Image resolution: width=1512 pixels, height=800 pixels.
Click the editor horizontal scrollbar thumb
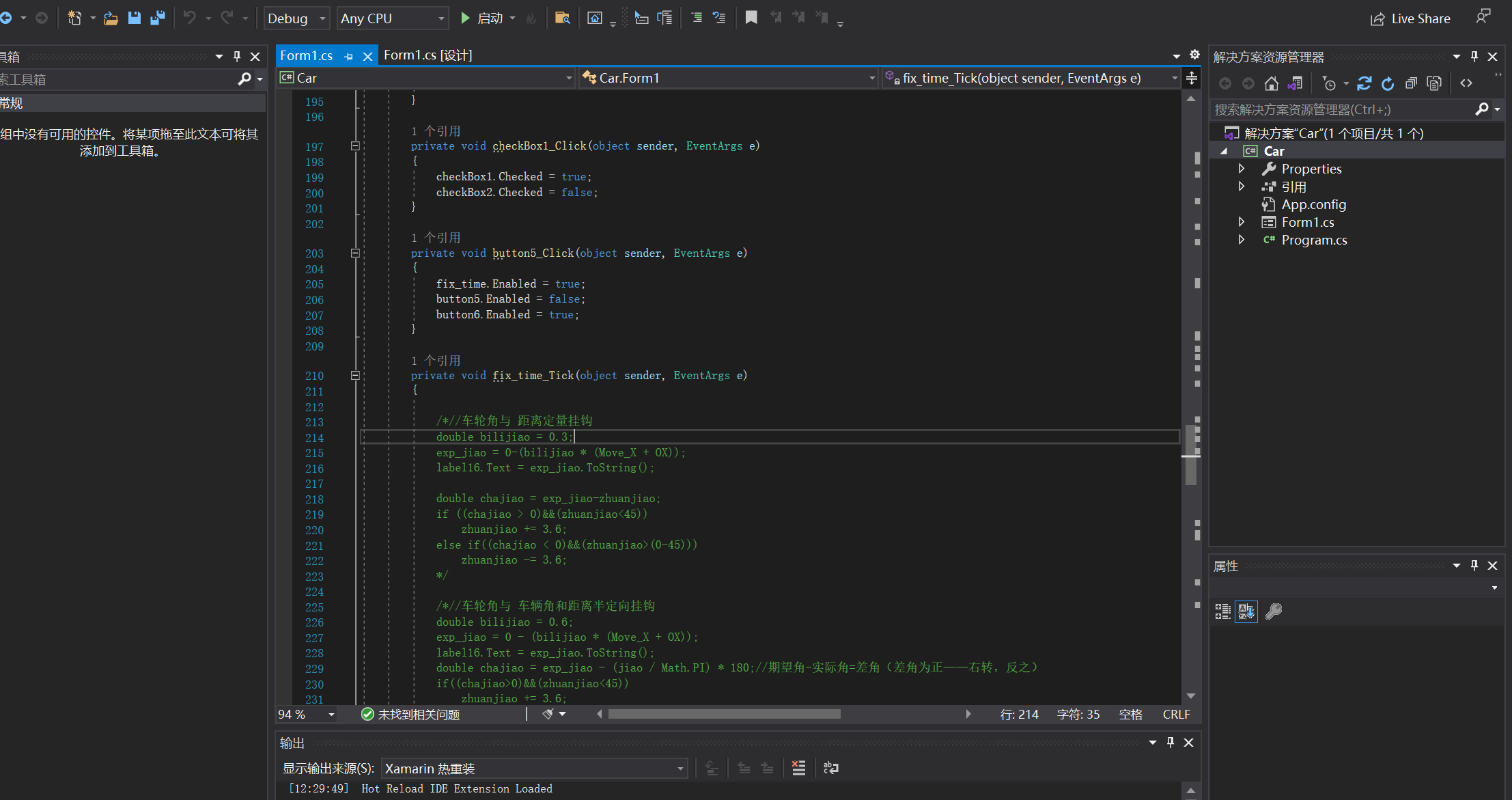point(724,714)
